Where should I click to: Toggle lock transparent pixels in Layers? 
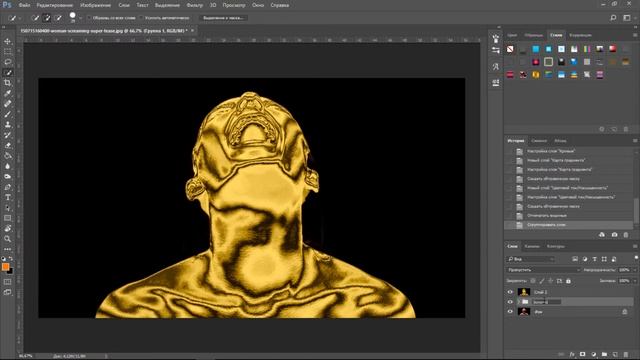point(533,281)
